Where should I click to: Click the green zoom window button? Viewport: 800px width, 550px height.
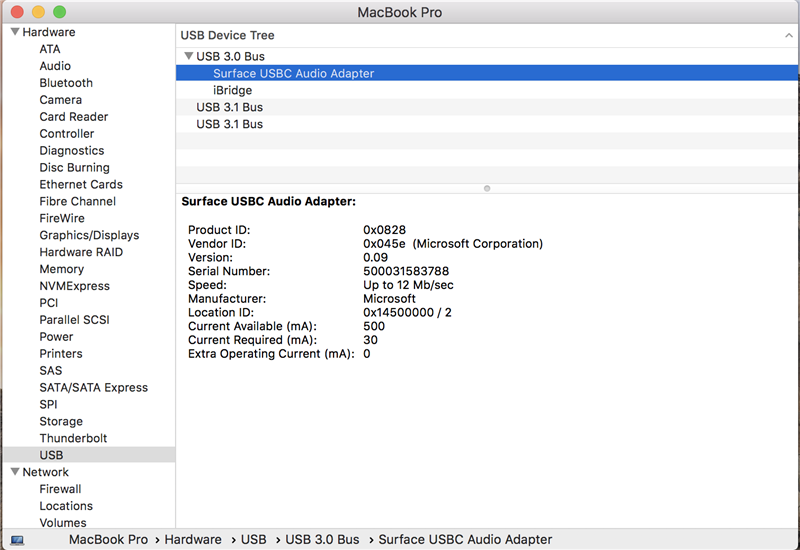60,11
